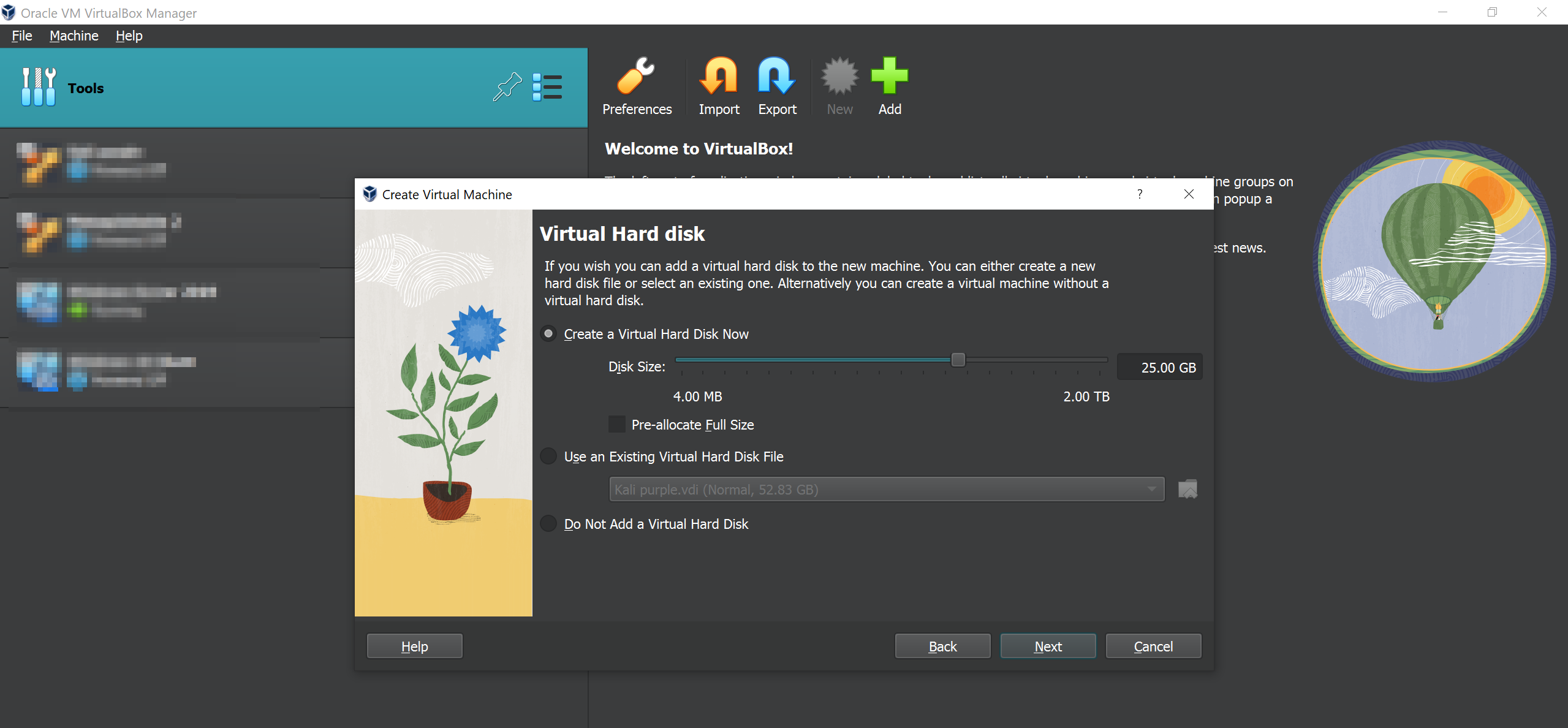Open the Machine menu
The width and height of the screenshot is (1568, 728).
pos(74,36)
